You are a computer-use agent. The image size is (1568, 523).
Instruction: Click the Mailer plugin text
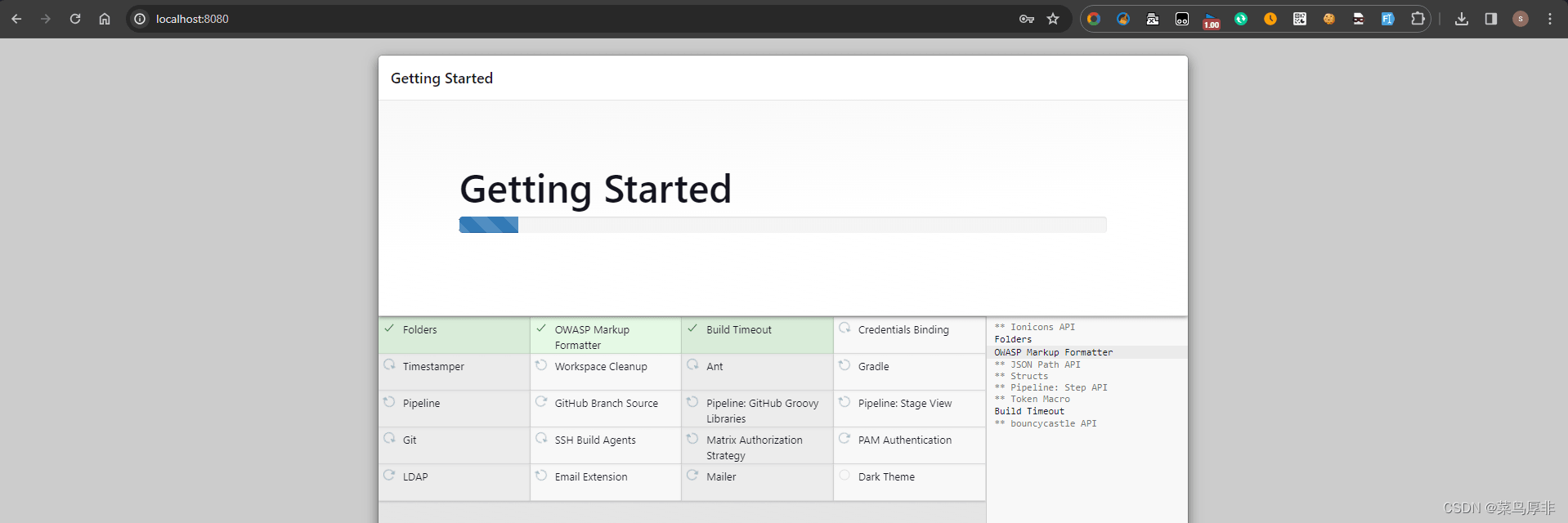point(721,477)
